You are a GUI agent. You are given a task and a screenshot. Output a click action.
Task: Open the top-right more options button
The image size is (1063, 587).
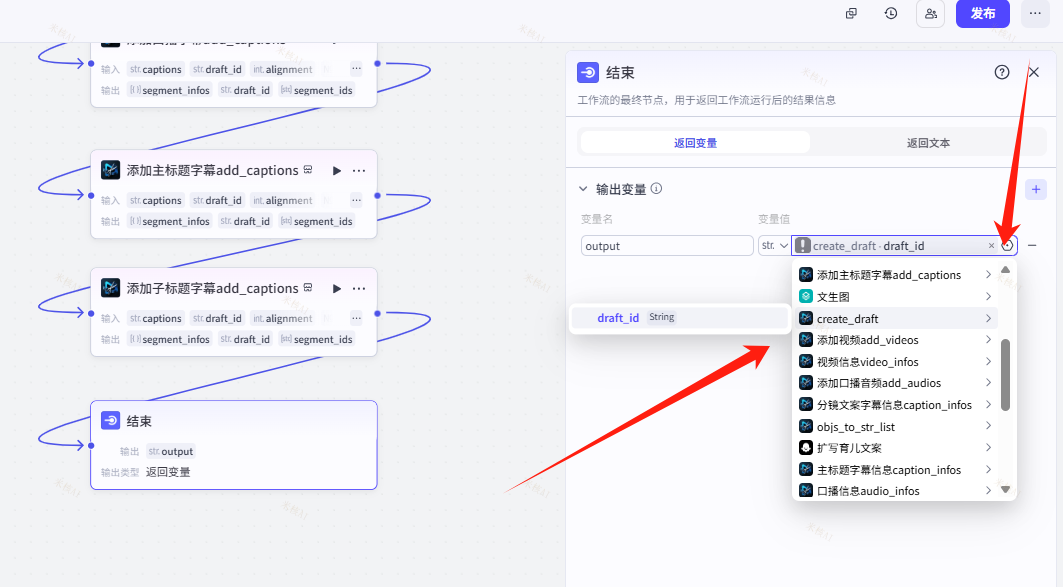coord(1035,14)
